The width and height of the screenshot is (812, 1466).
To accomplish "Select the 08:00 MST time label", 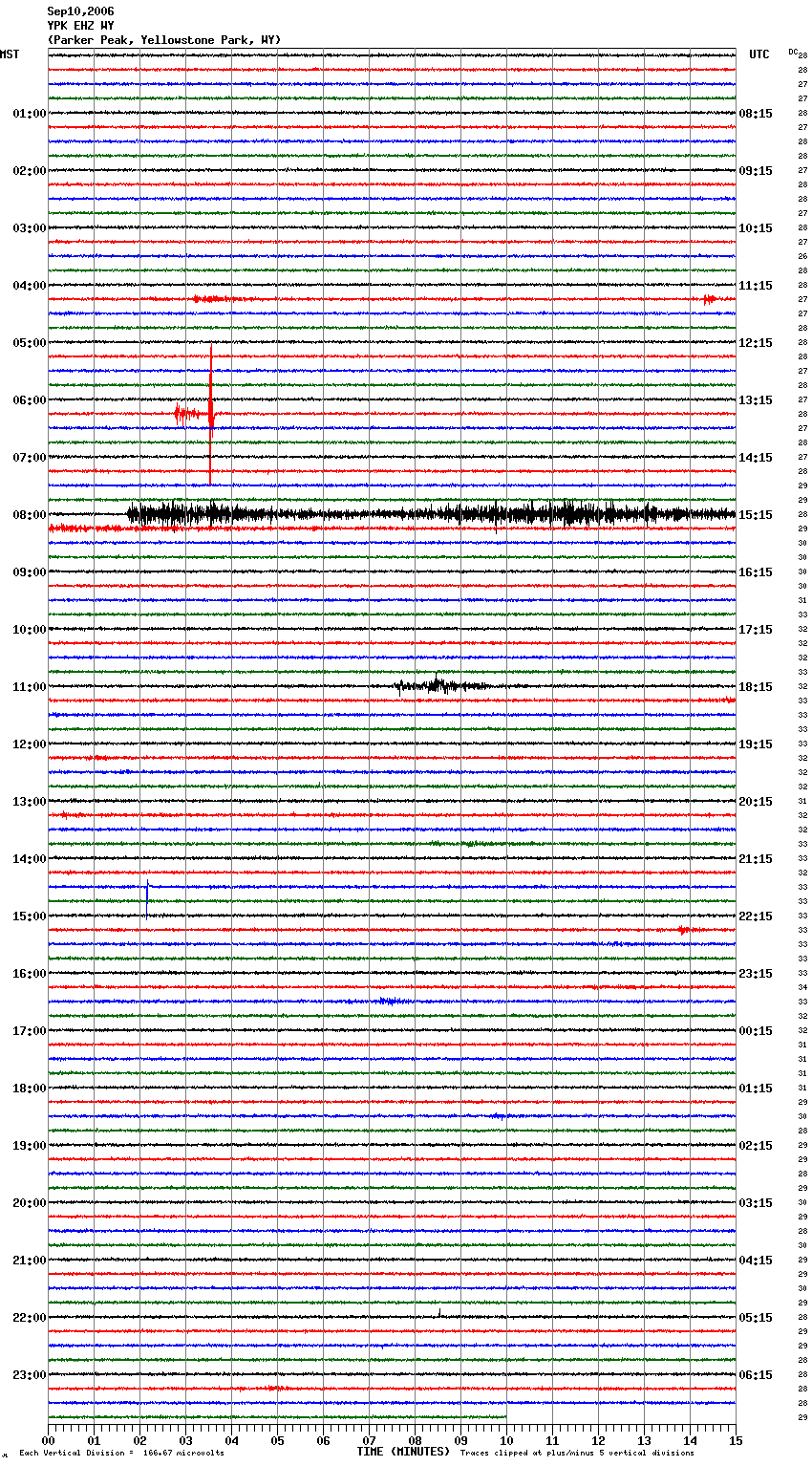I will pos(29,515).
